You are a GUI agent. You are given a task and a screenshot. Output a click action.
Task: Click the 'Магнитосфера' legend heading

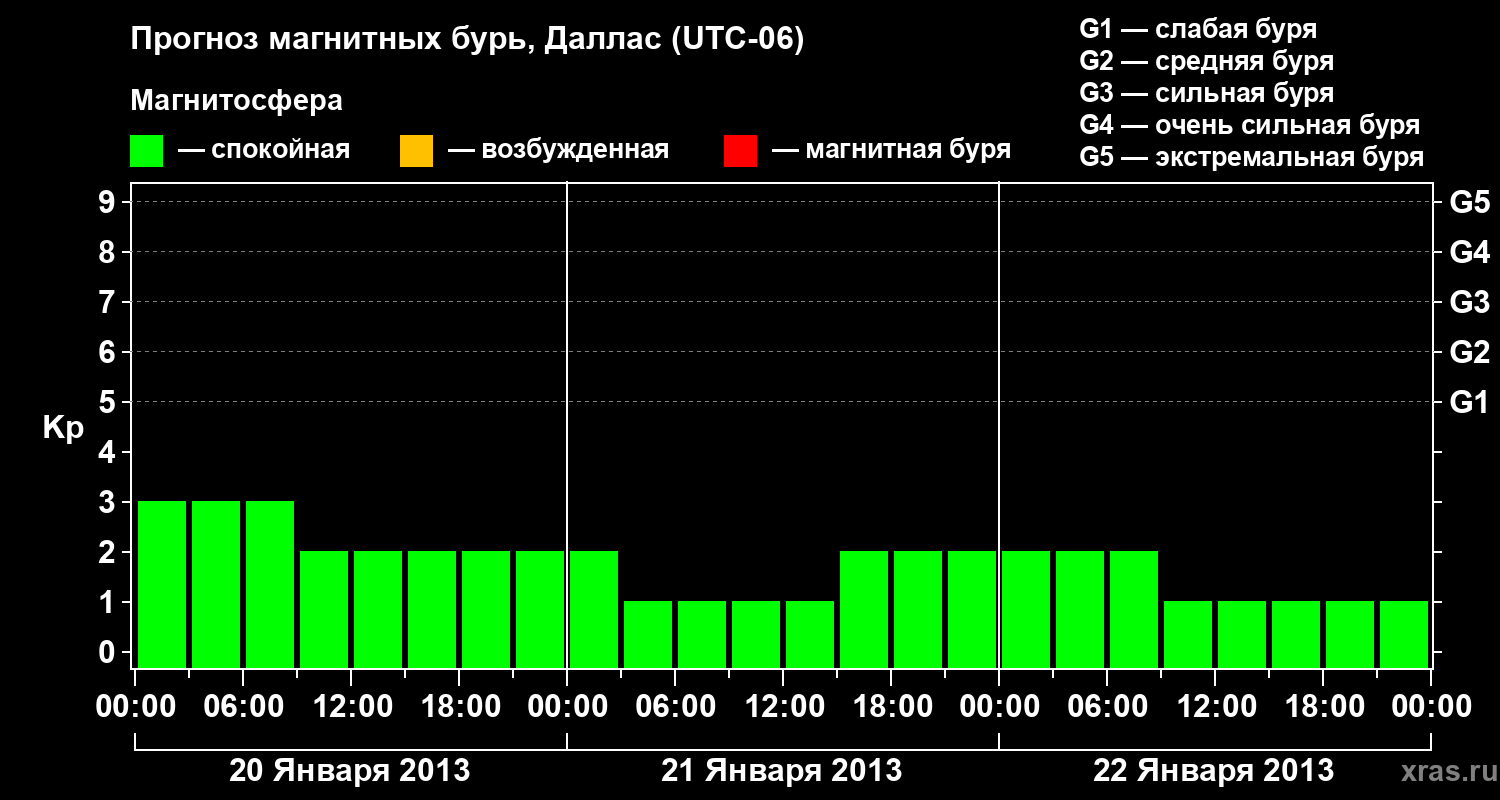click(x=237, y=101)
